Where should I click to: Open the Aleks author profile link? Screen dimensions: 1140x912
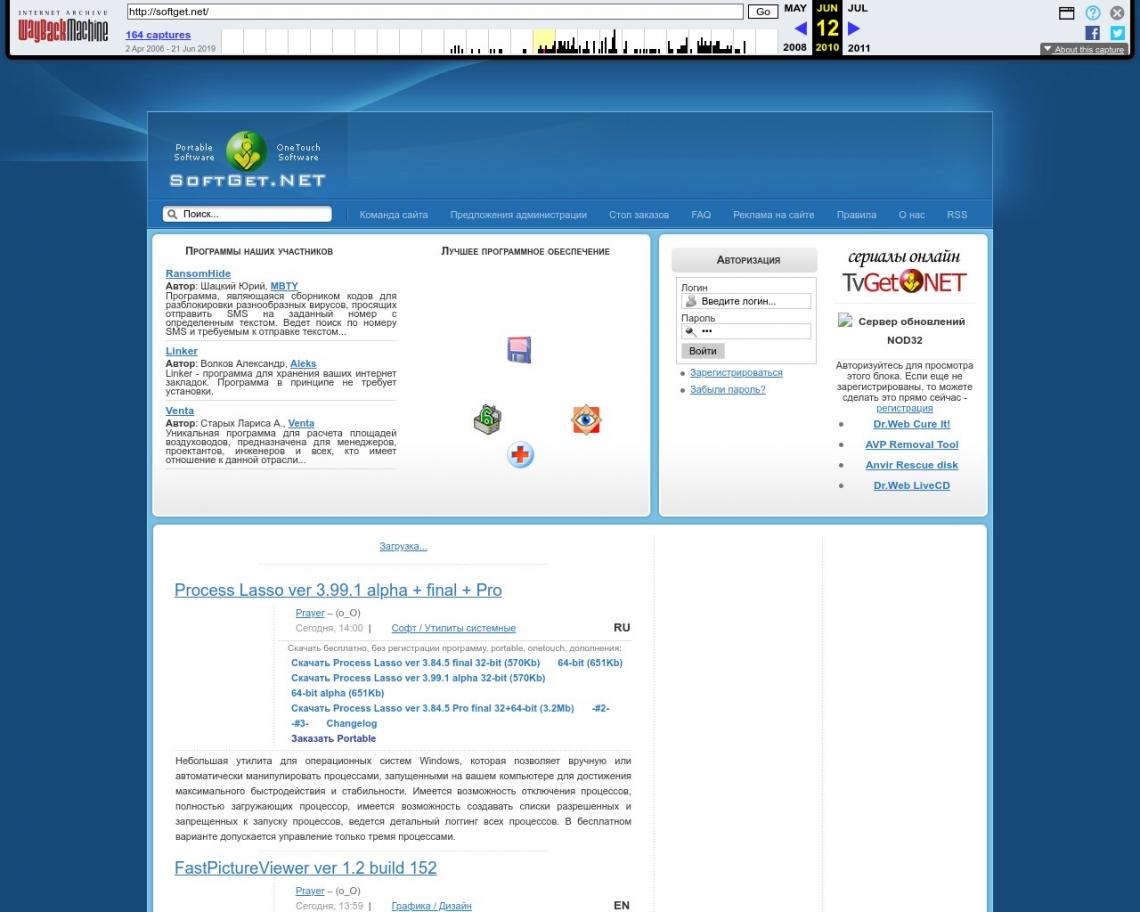point(303,363)
